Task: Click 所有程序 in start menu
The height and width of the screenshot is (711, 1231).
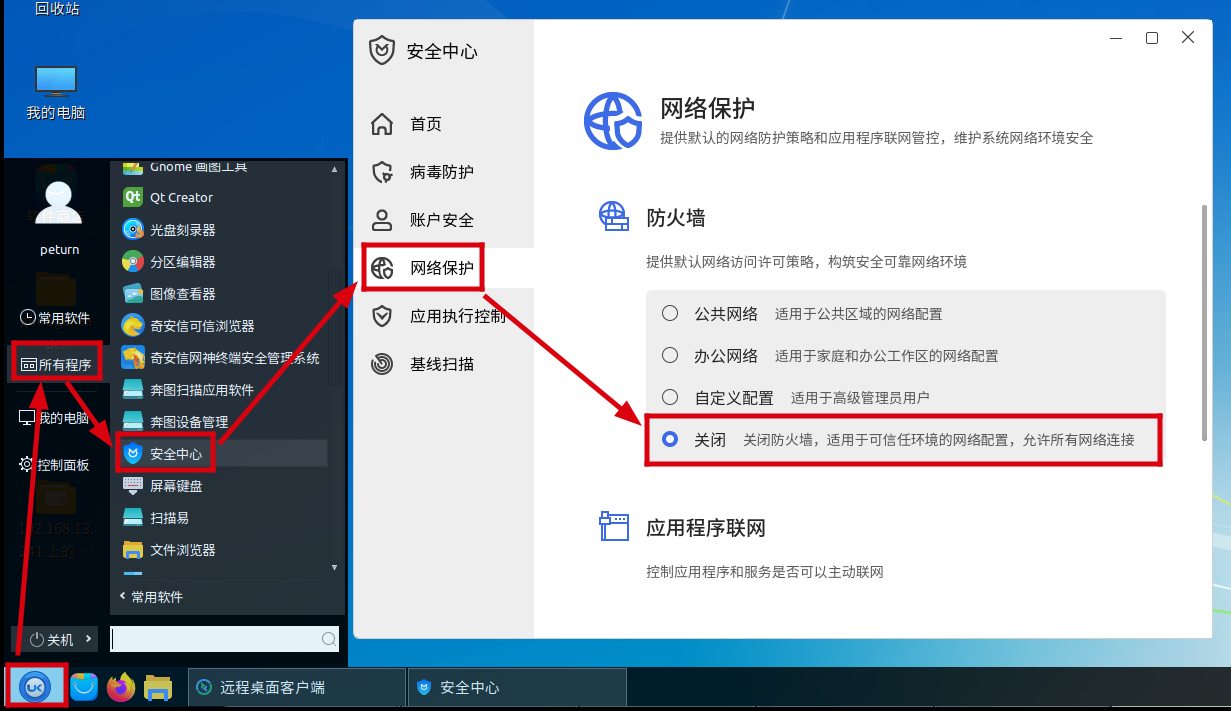Action: tap(57, 365)
